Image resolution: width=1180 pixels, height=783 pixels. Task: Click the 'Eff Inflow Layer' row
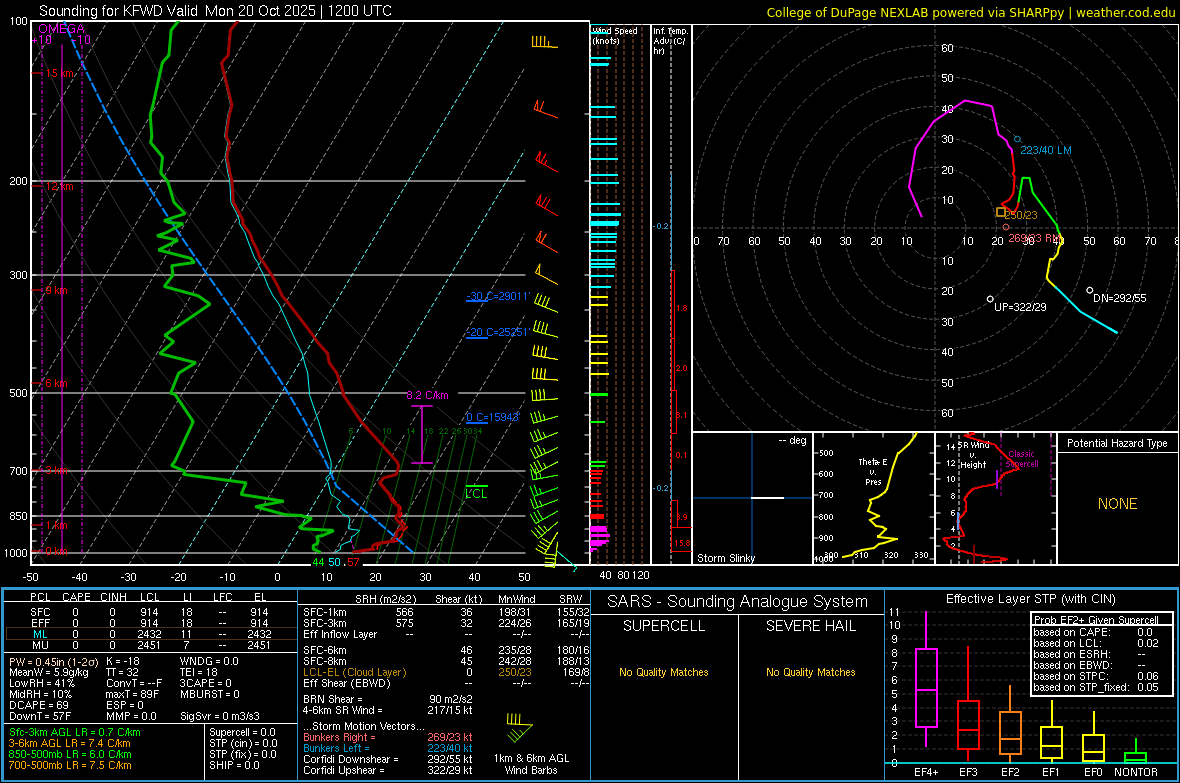(x=444, y=634)
